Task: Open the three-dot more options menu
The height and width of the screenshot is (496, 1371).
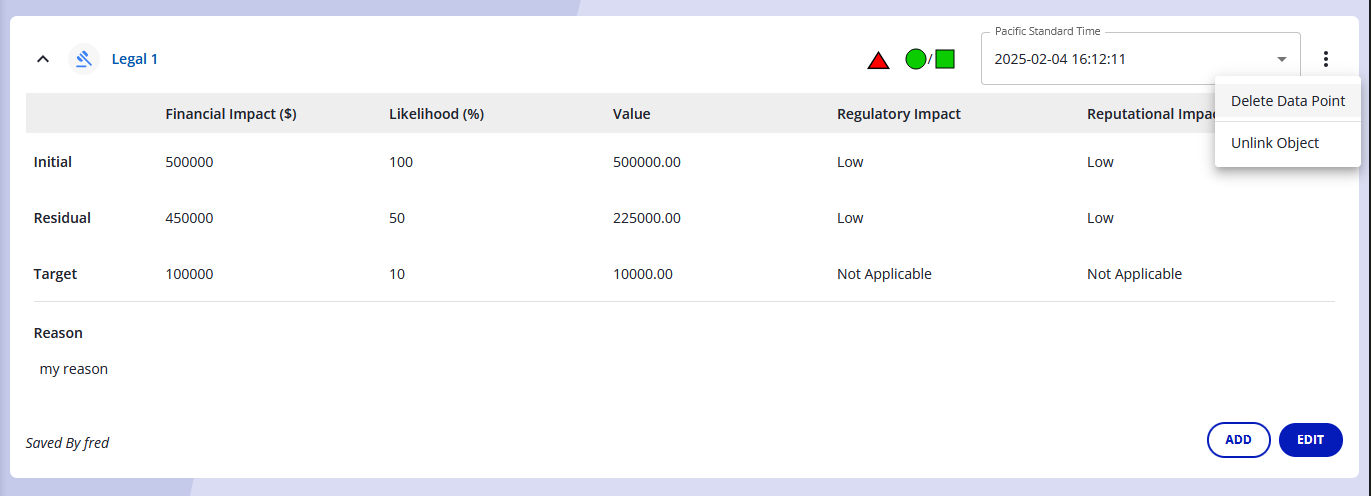Action: (1326, 59)
